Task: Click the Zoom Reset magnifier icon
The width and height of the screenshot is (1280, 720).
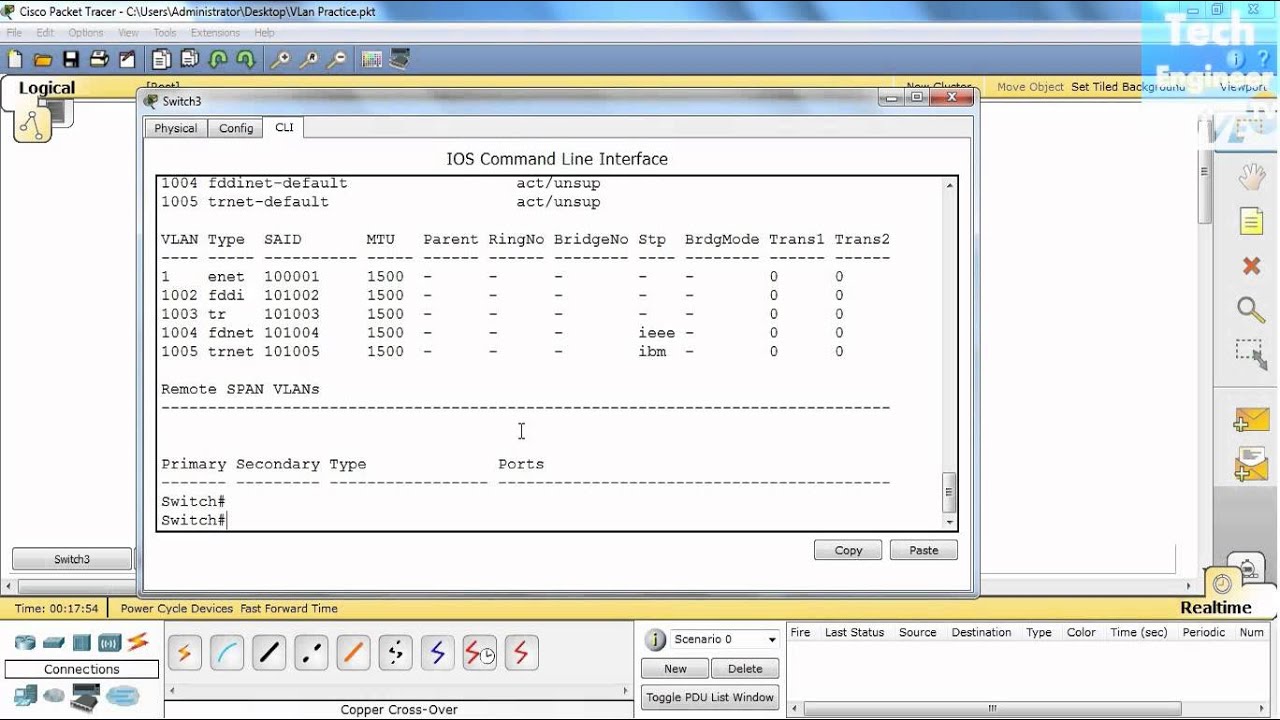Action: coord(309,60)
